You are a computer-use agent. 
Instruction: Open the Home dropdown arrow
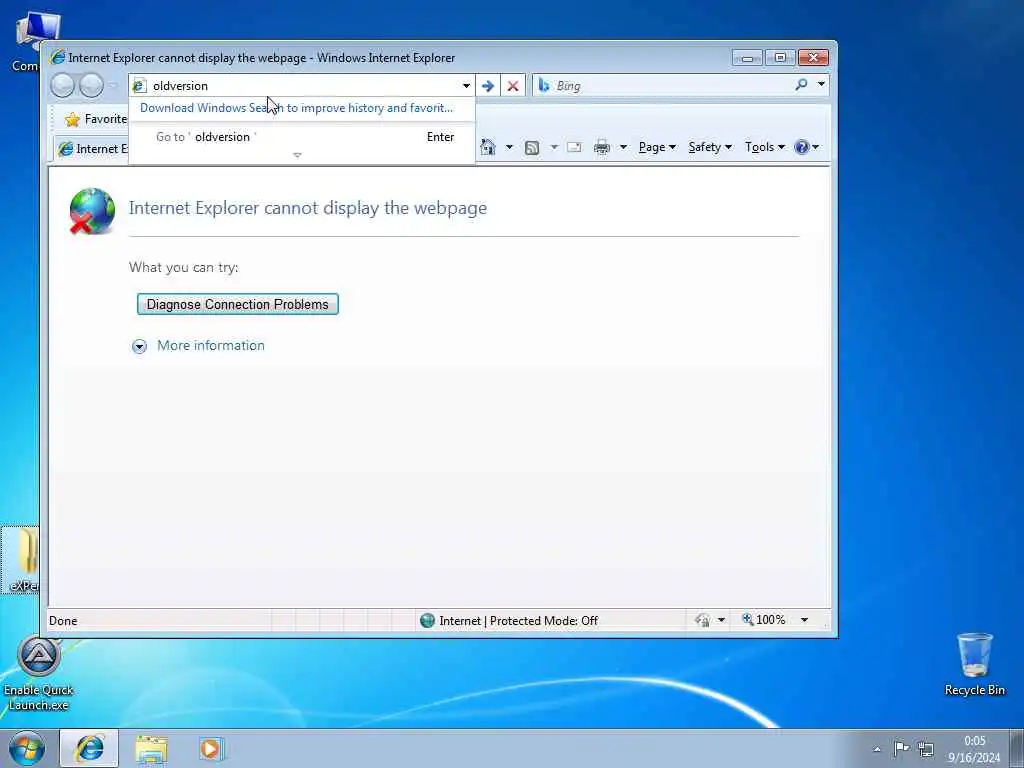click(x=509, y=147)
